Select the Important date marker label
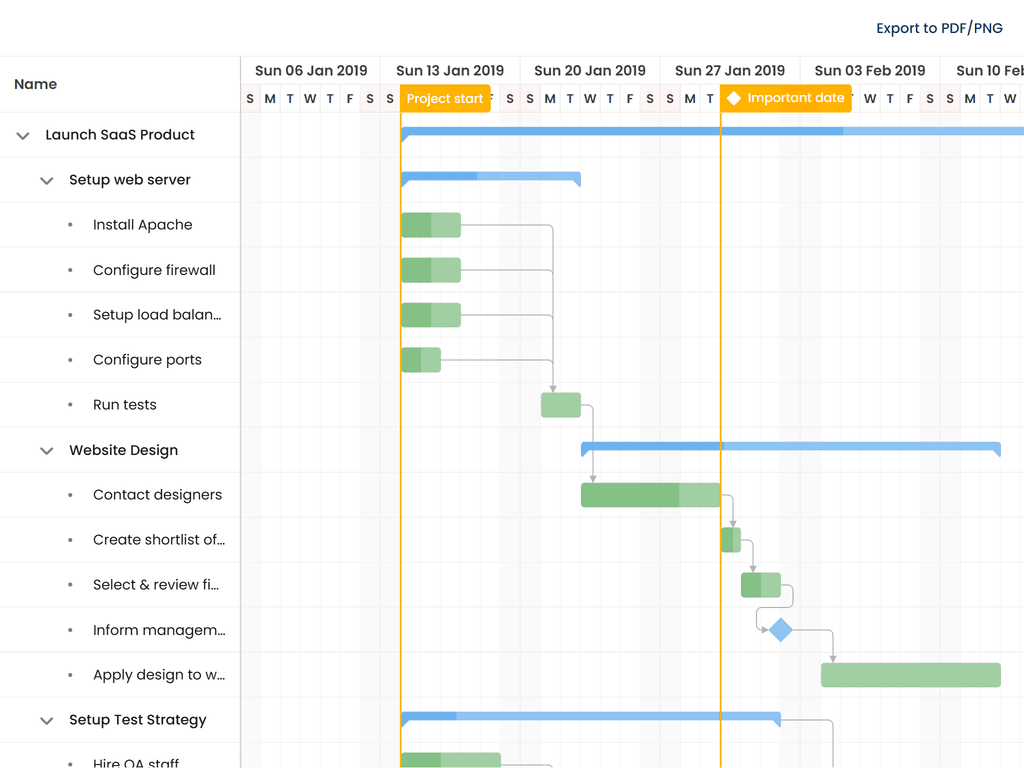Screen dimensions: 1024x768 795,98
